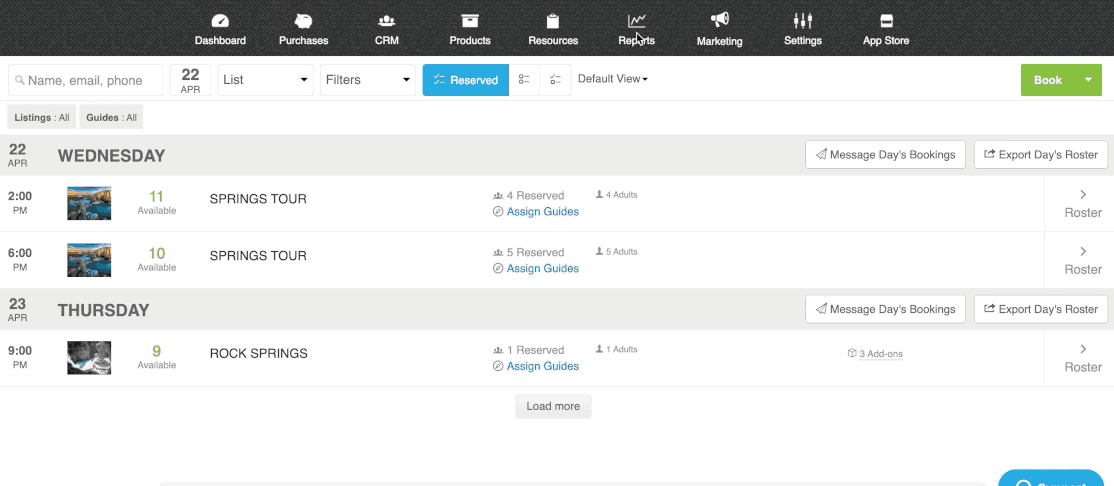Click the add-ons box icon for Rock Springs
Viewport: 1114px width, 486px height.
coord(852,353)
